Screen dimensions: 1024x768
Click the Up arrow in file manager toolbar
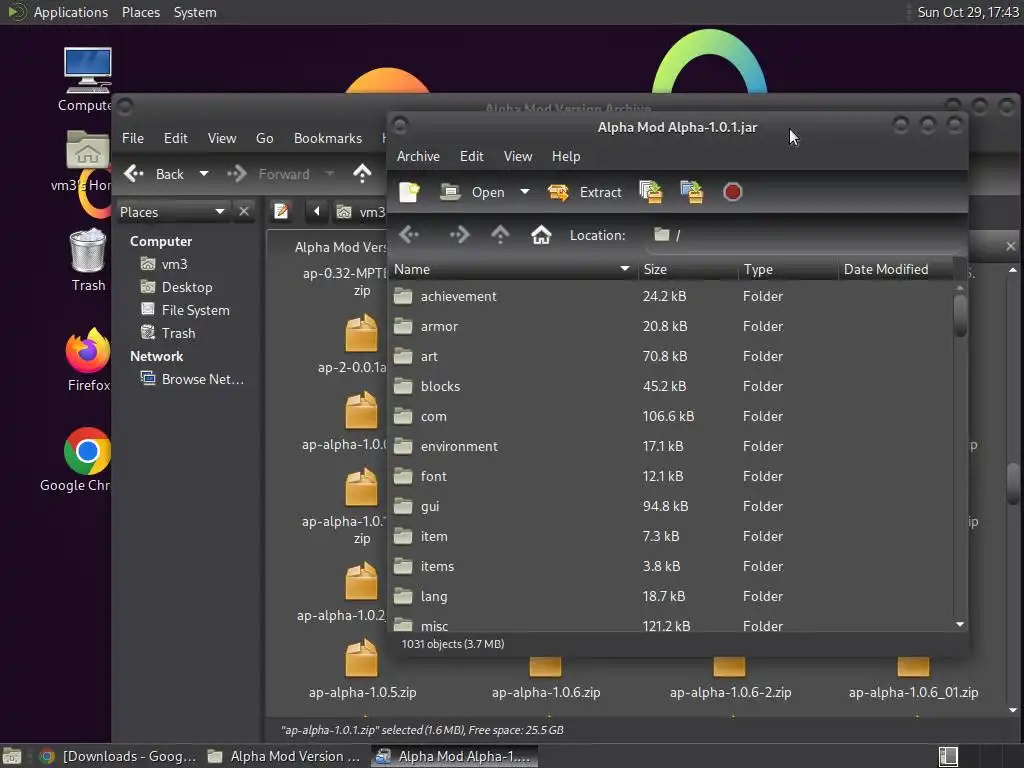coord(362,174)
